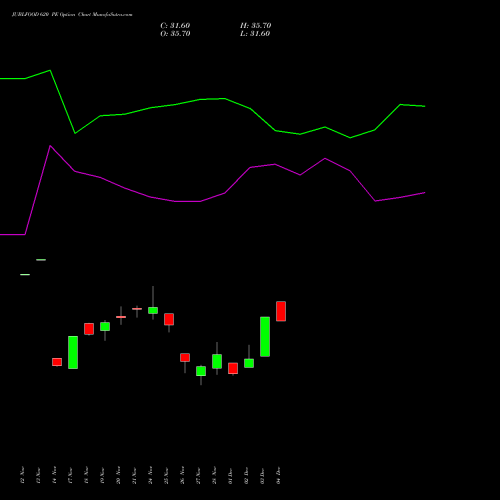Select the 13 Nov date label

tap(38, 475)
